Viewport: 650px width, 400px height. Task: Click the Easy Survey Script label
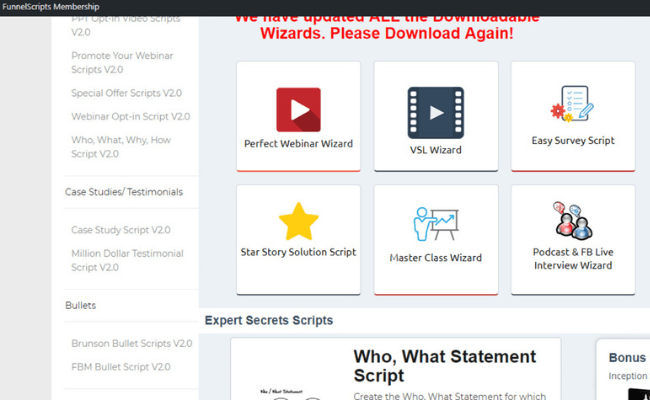coord(573,141)
